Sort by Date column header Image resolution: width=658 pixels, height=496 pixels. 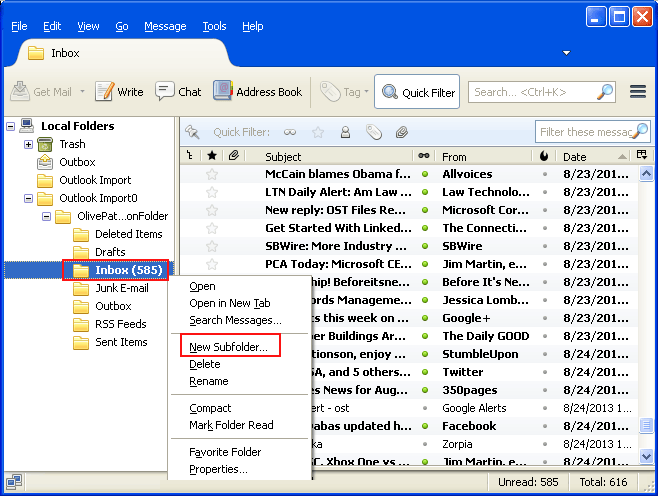pyautogui.click(x=594, y=157)
